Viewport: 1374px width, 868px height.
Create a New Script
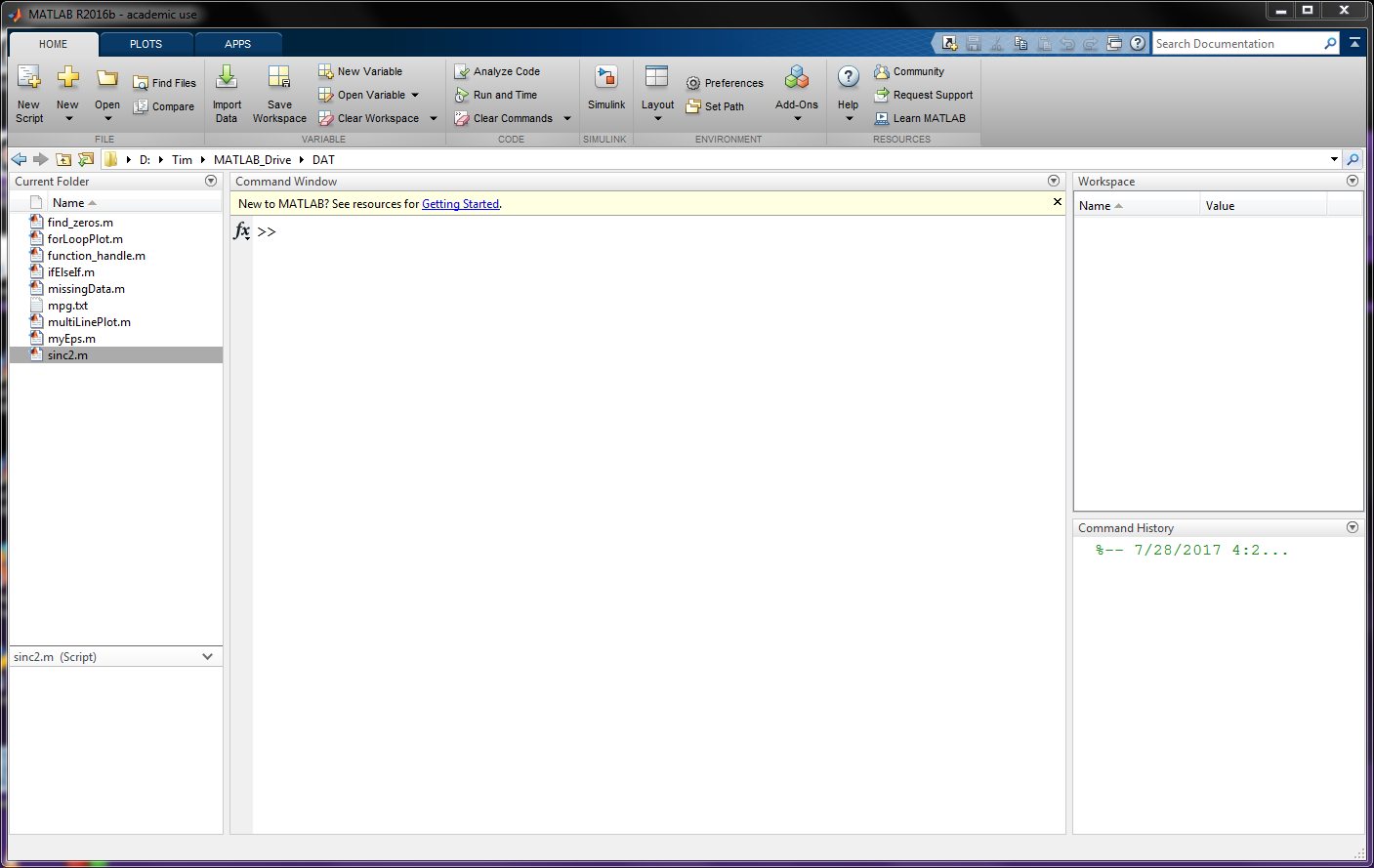29,94
